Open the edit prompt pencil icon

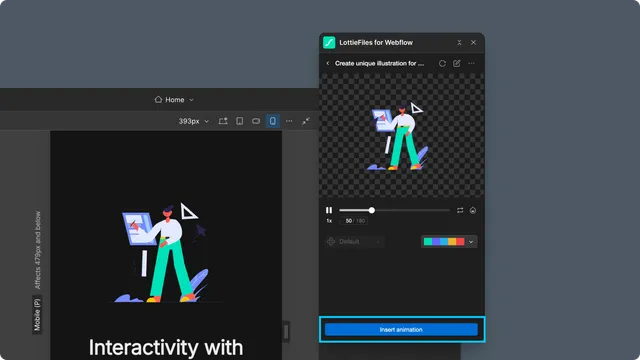point(457,63)
